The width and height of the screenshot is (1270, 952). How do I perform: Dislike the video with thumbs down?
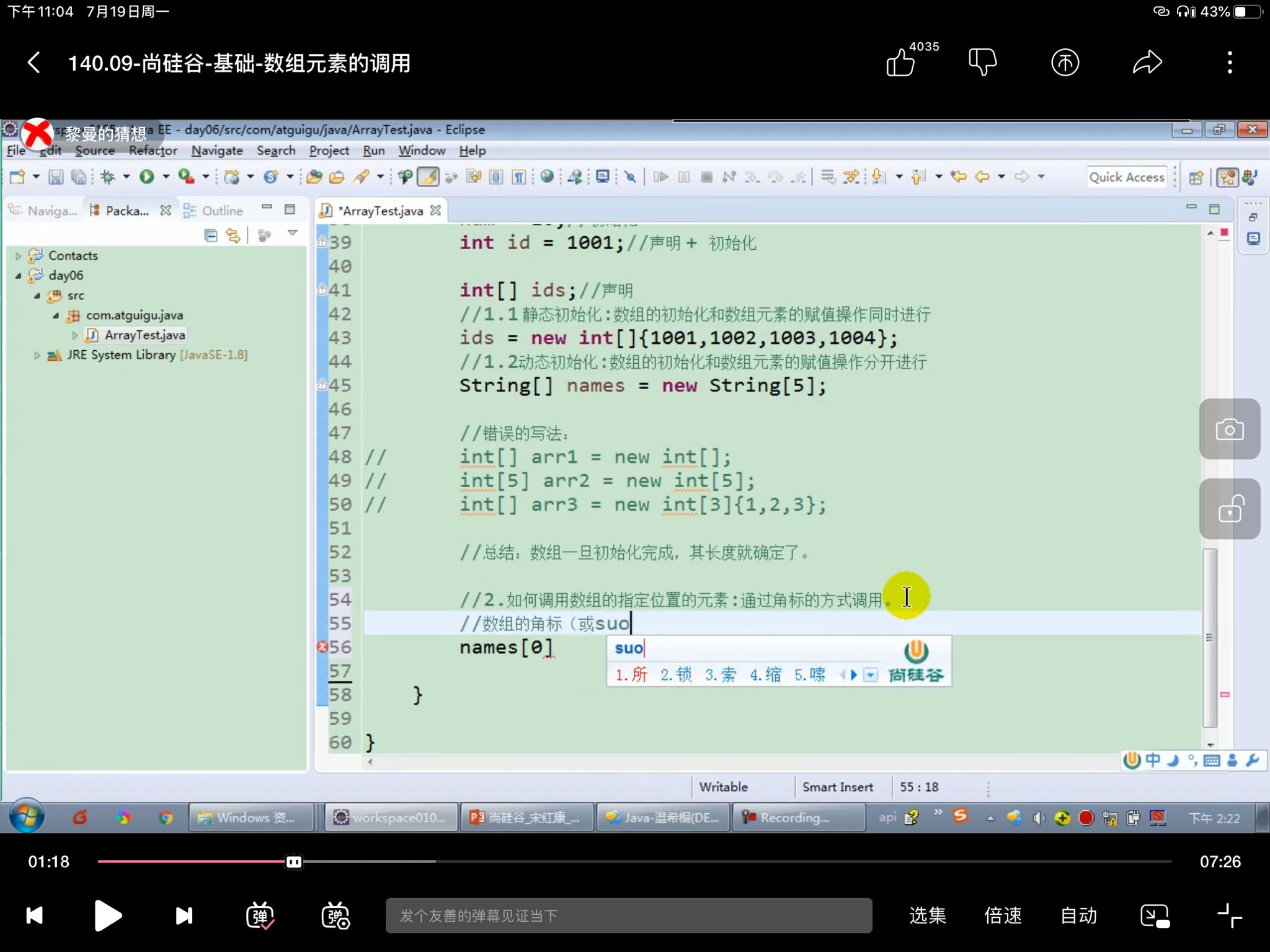pyautogui.click(x=982, y=63)
